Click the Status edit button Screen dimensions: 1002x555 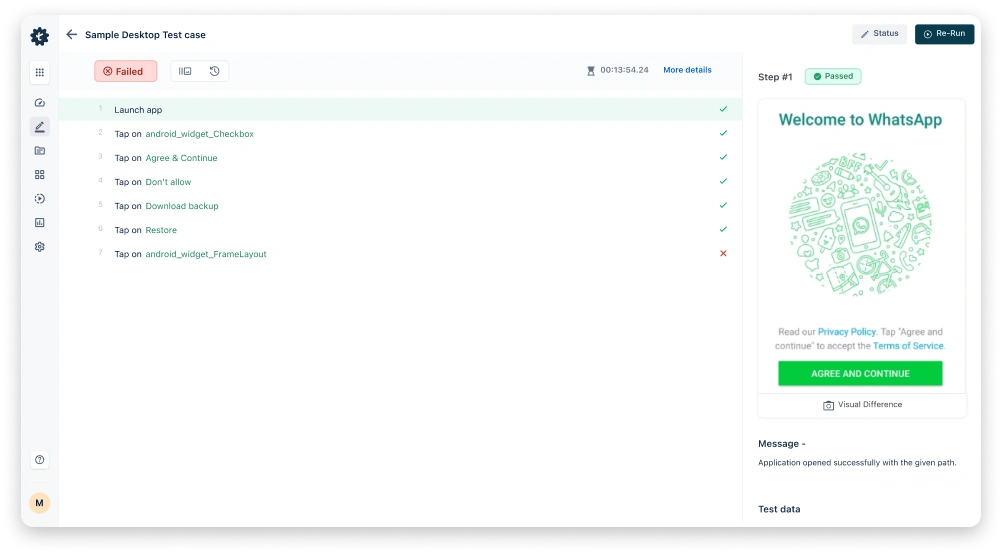click(x=879, y=34)
